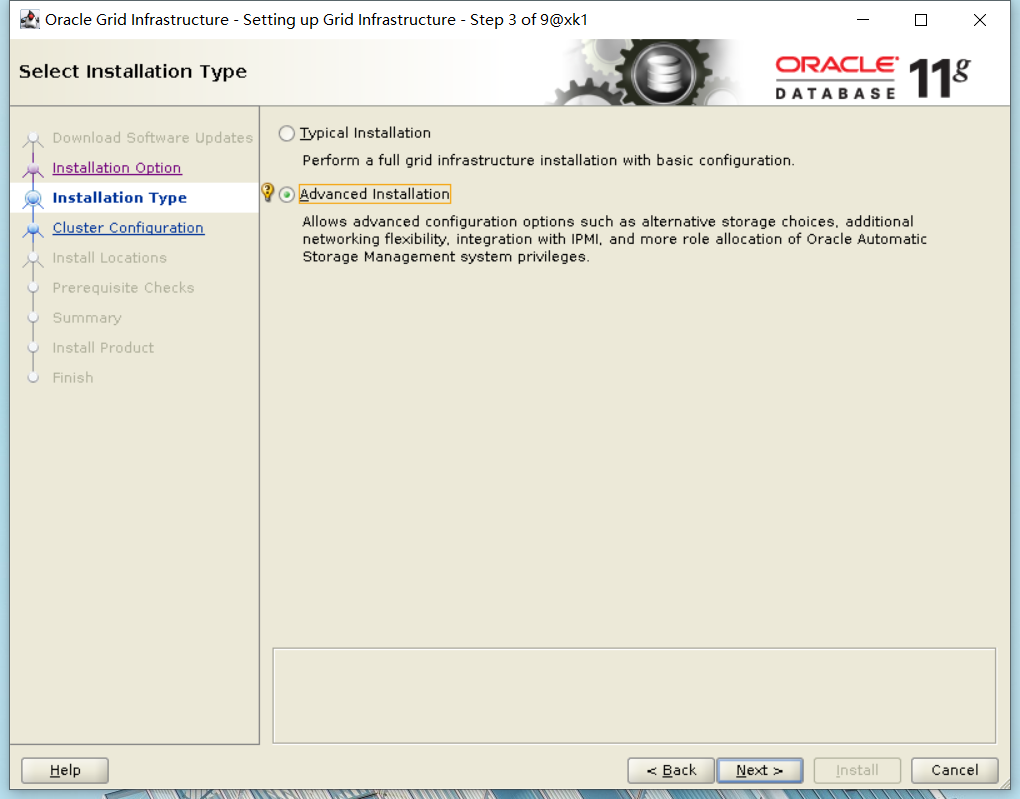
Task: Click the Back button
Action: point(671,770)
